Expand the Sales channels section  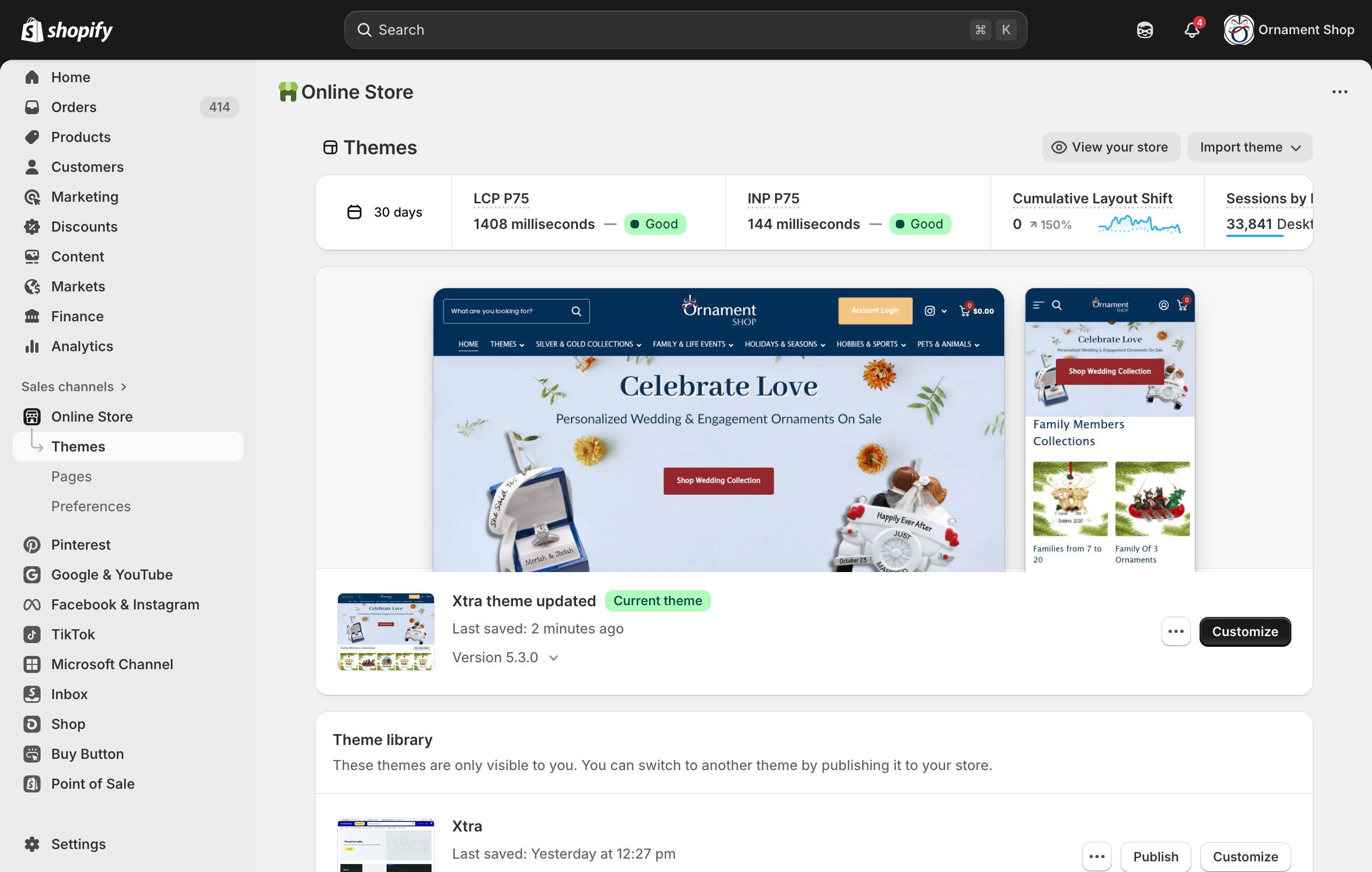(74, 387)
